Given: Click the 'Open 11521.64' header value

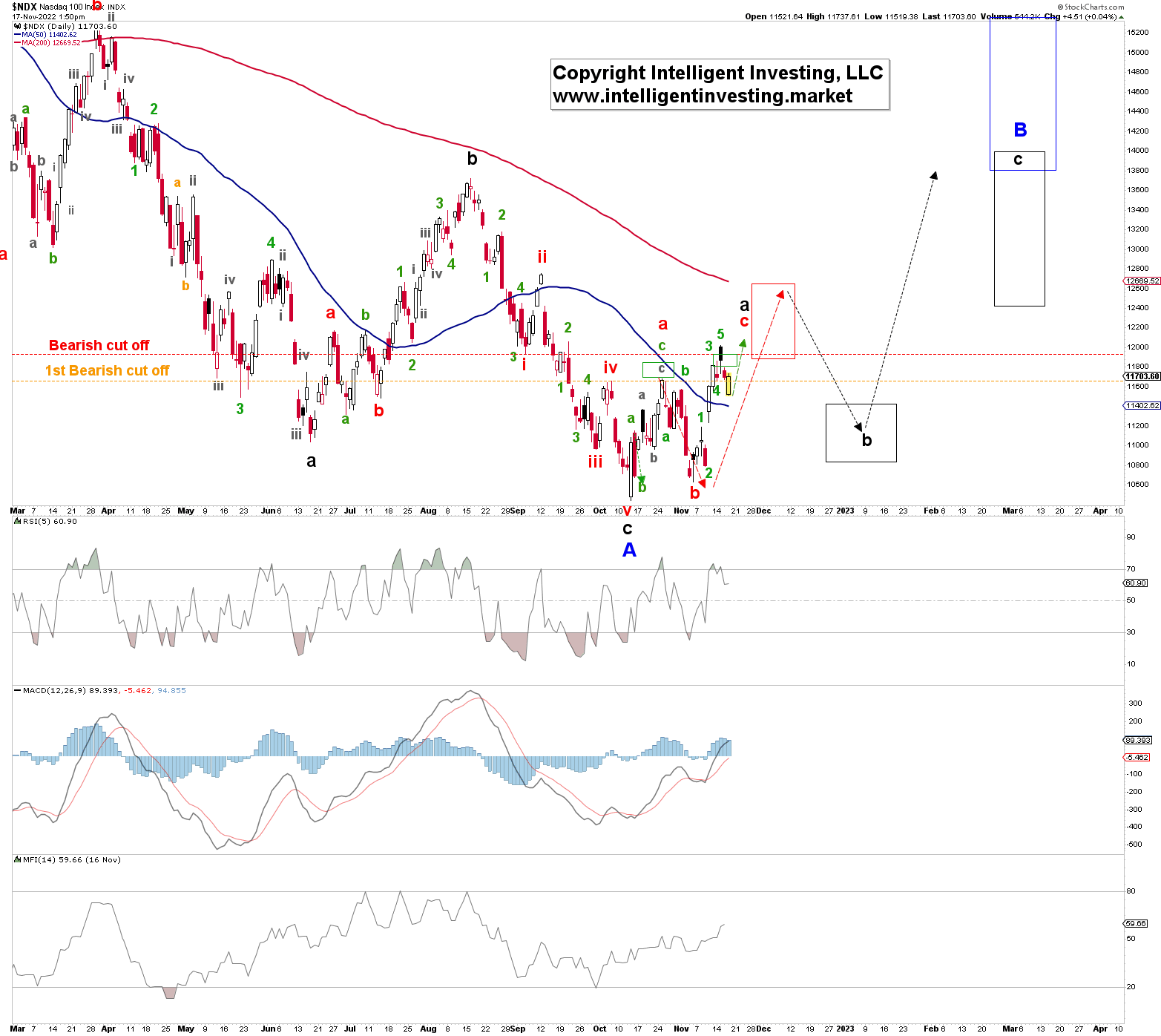Looking at the screenshot, I should [x=774, y=16].
